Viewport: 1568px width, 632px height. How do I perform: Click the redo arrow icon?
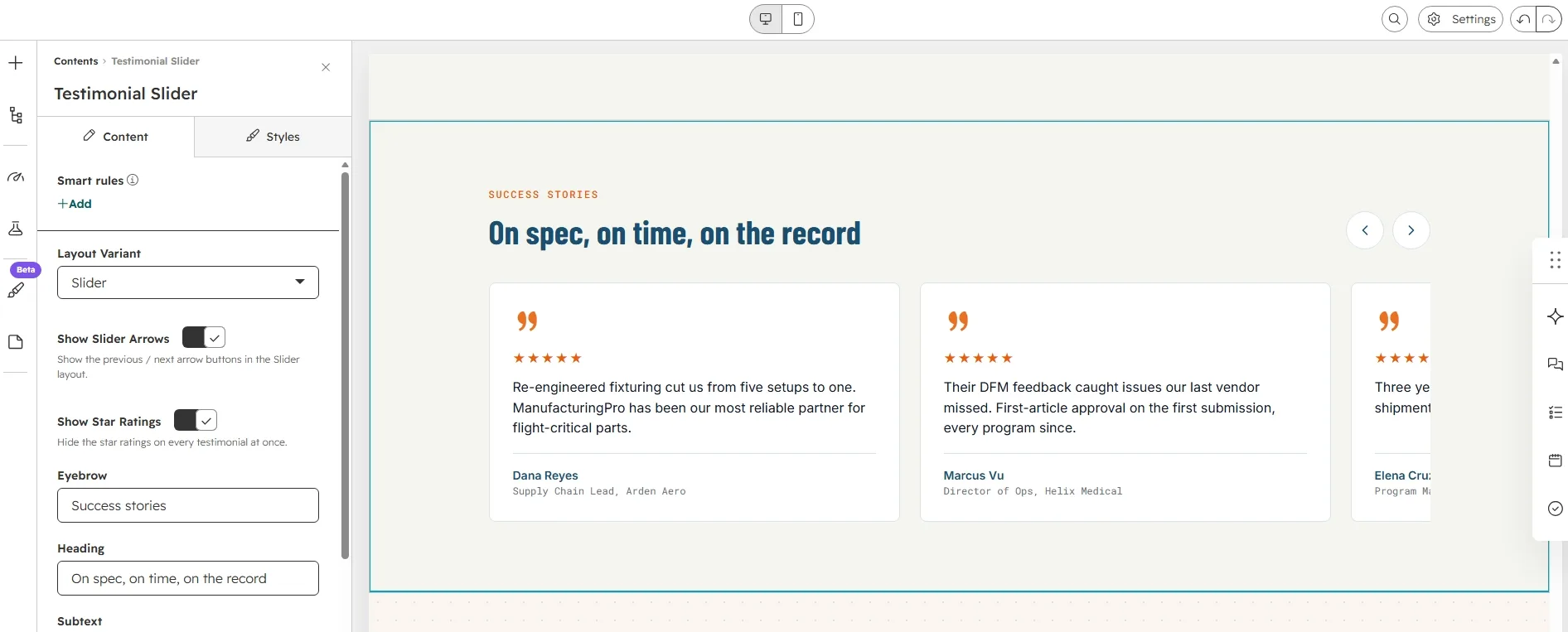pos(1548,19)
